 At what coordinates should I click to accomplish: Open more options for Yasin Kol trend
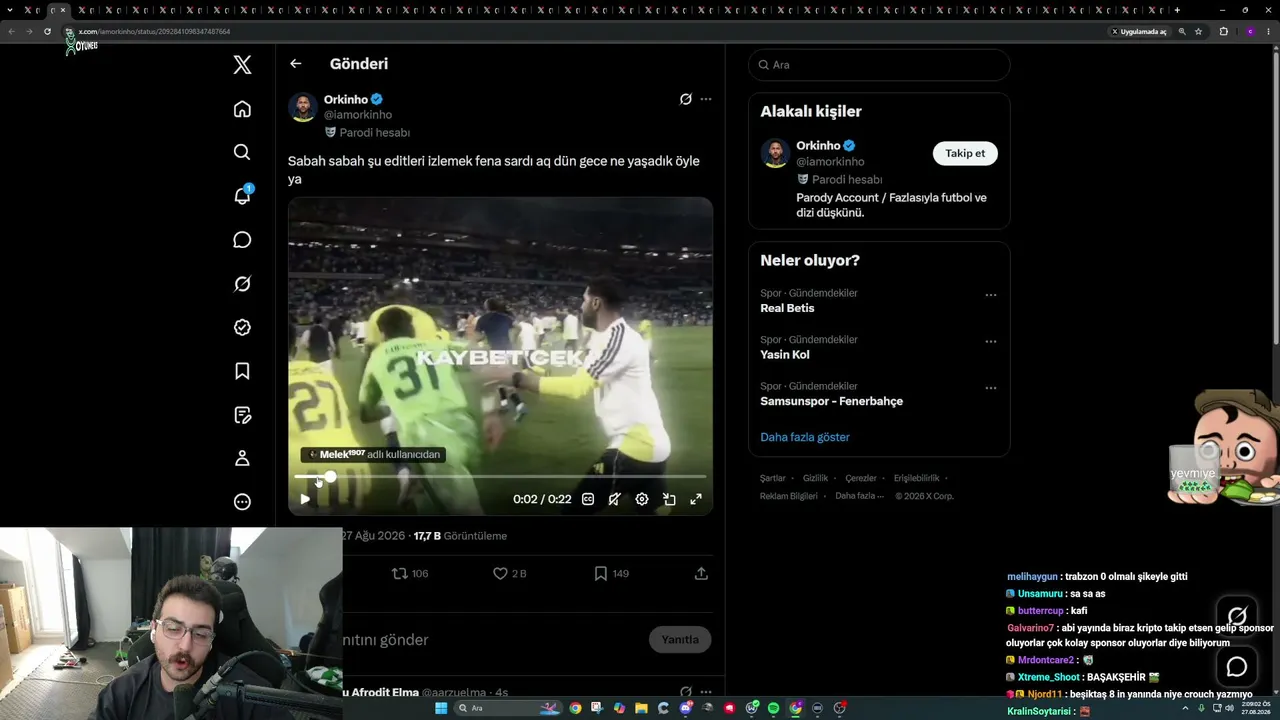point(991,342)
